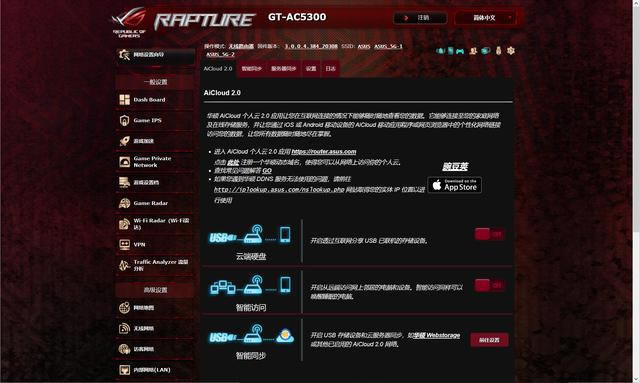
Task: Open the Game Radar icon
Action: (124, 203)
